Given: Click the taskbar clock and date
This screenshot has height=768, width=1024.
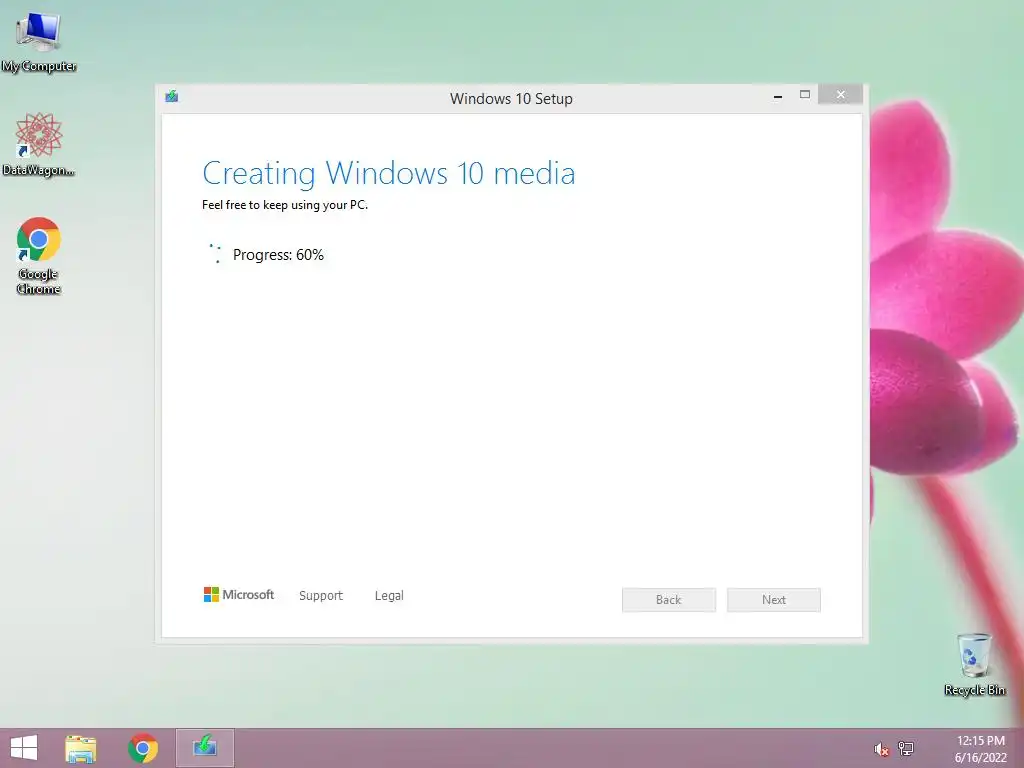Looking at the screenshot, I should pos(980,749).
